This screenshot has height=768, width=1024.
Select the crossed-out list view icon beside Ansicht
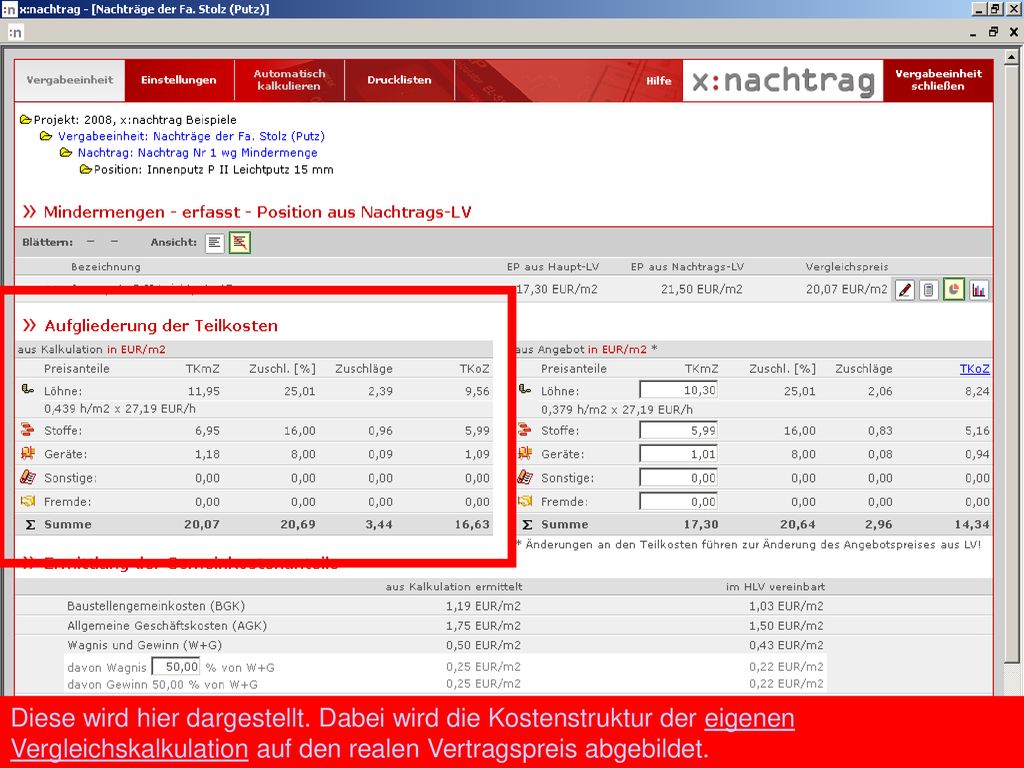pos(240,243)
